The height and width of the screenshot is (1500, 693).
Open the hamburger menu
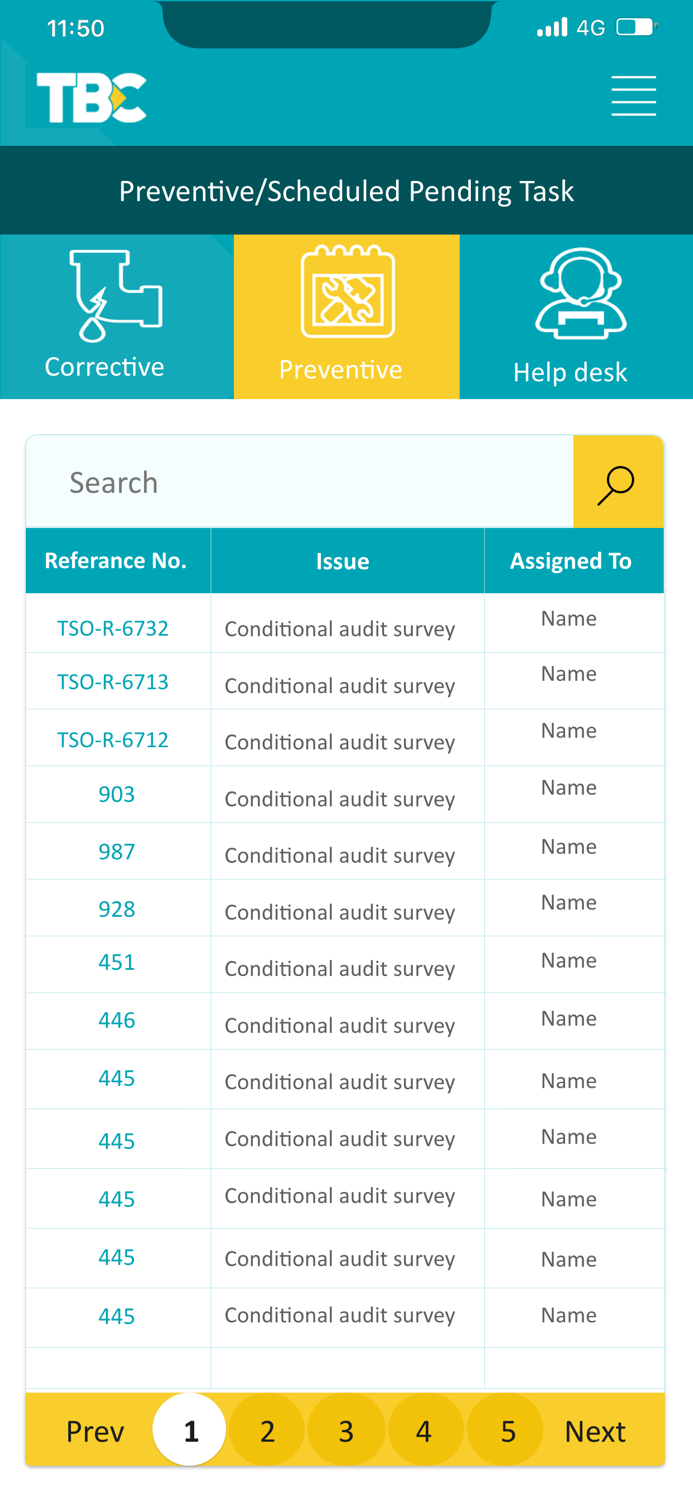pos(633,96)
